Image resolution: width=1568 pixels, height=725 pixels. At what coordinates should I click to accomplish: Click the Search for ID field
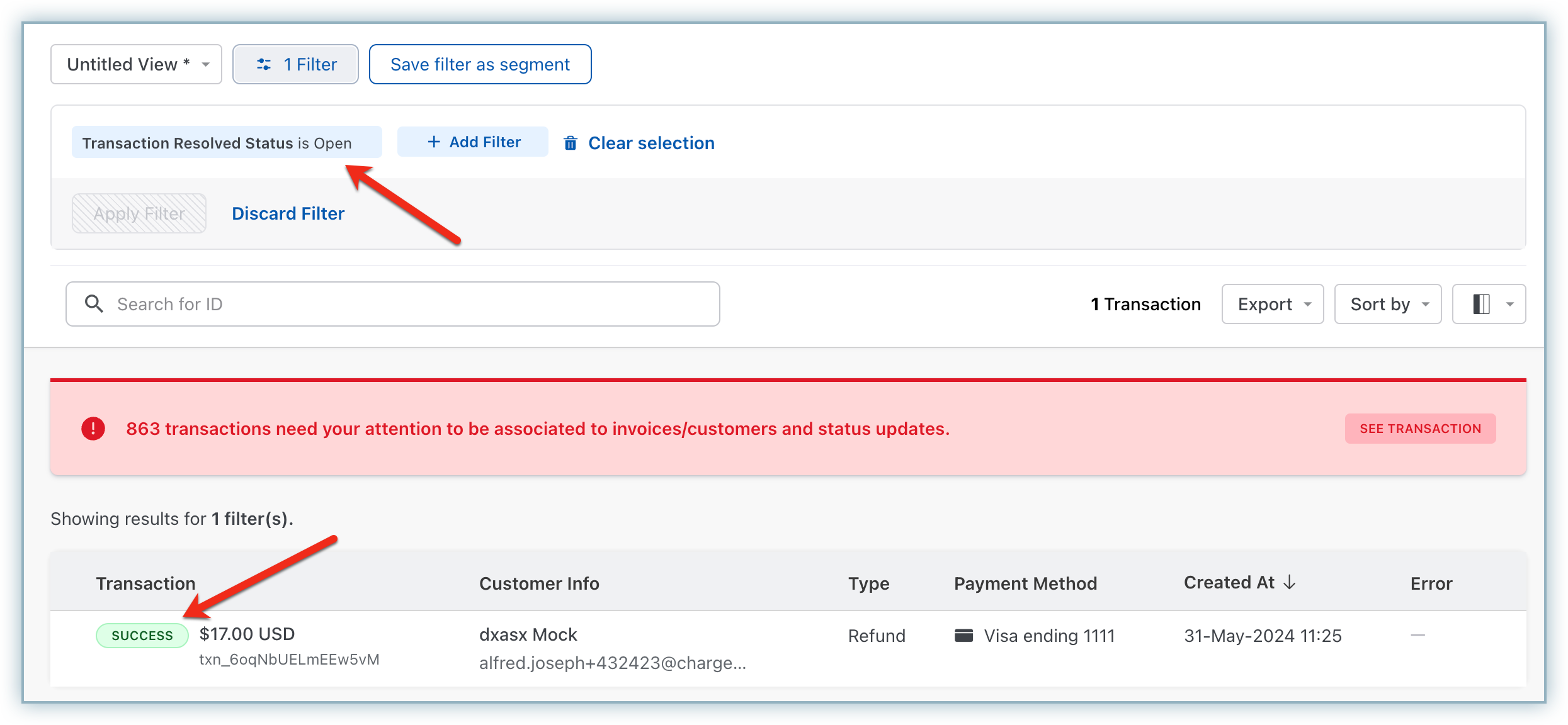(403, 304)
